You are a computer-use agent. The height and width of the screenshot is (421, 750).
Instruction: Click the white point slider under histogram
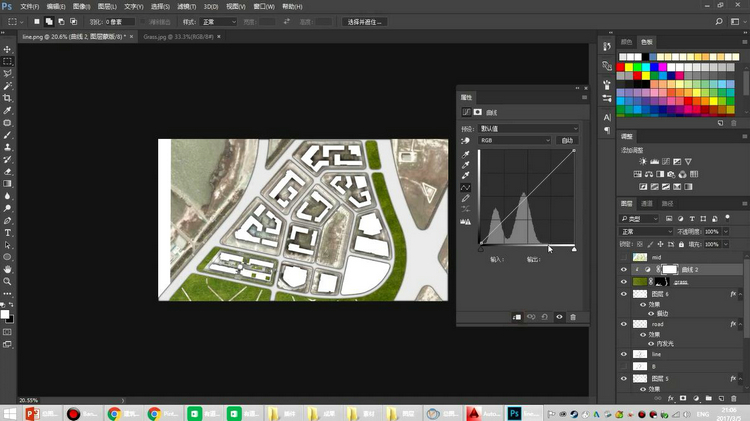574,249
